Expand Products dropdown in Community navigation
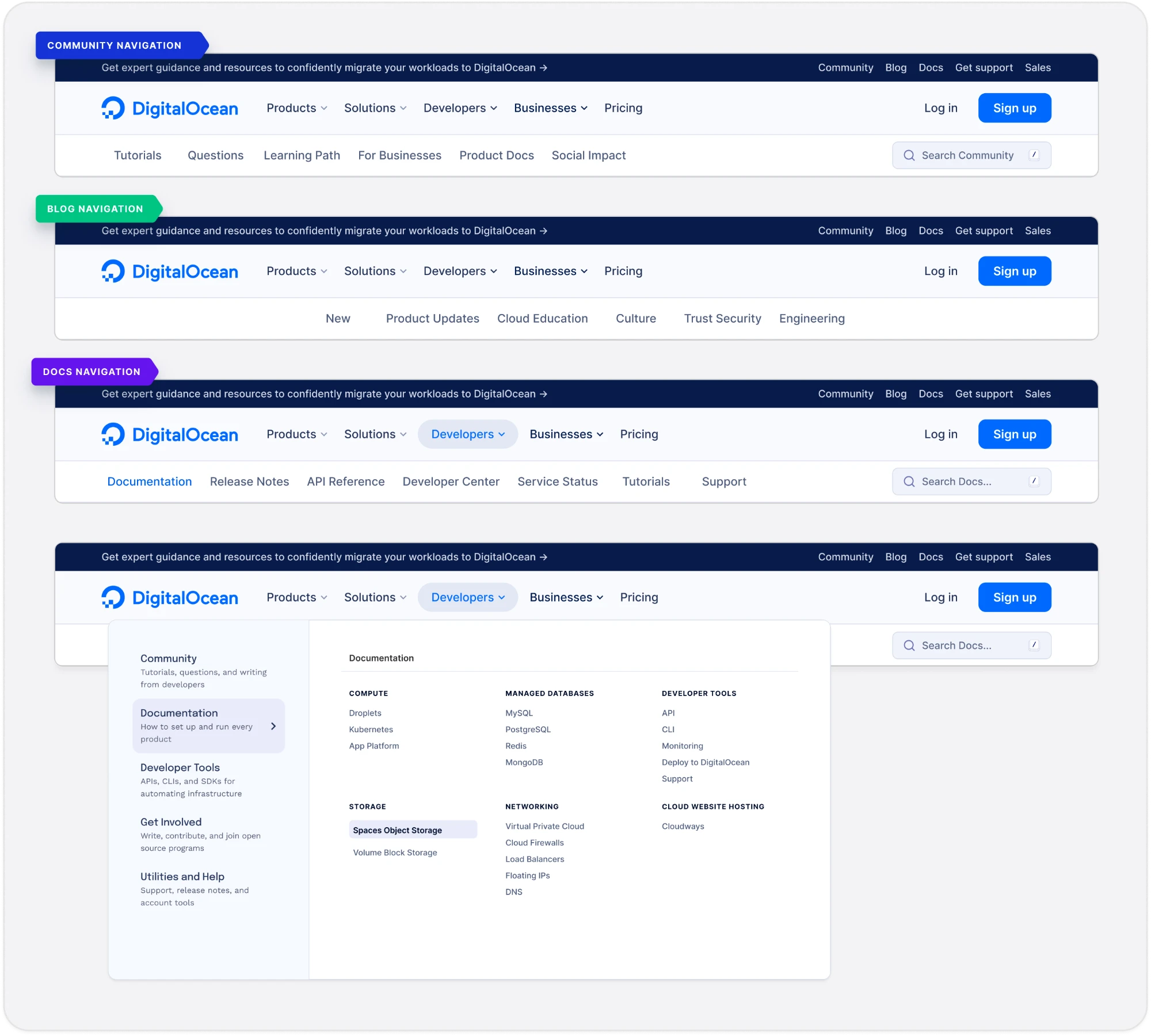 click(x=297, y=108)
